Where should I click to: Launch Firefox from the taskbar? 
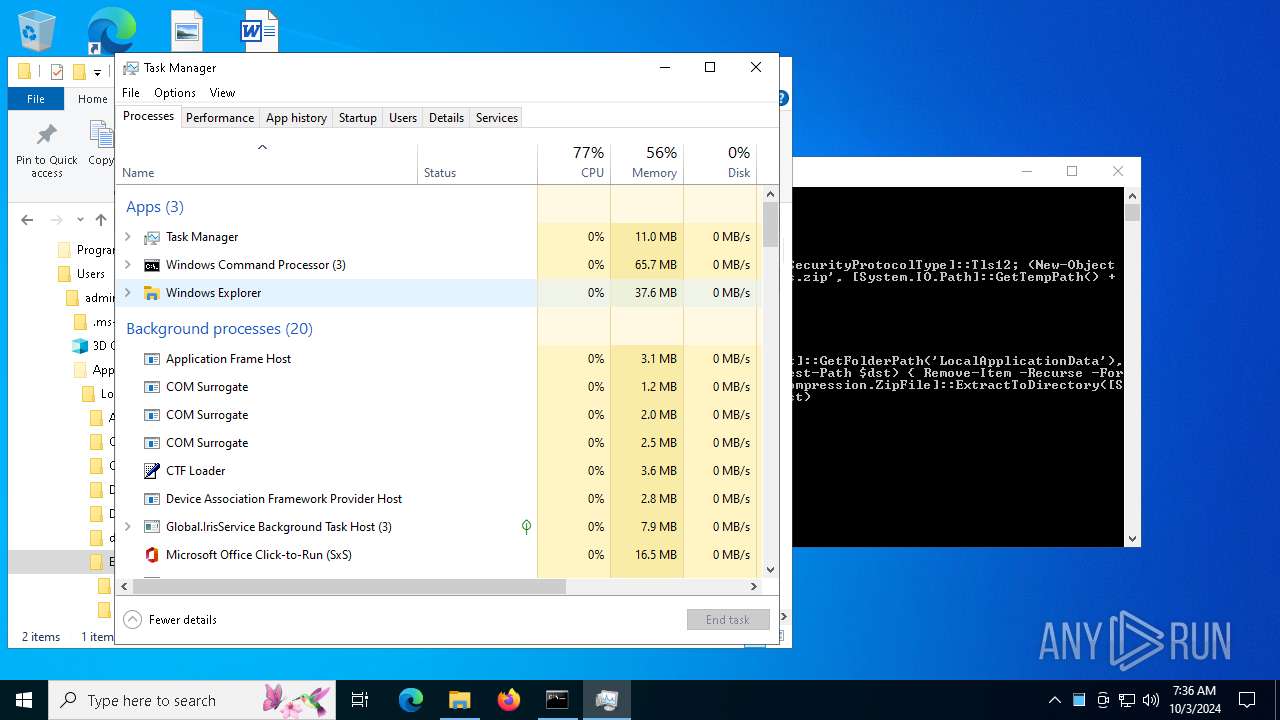(509, 700)
